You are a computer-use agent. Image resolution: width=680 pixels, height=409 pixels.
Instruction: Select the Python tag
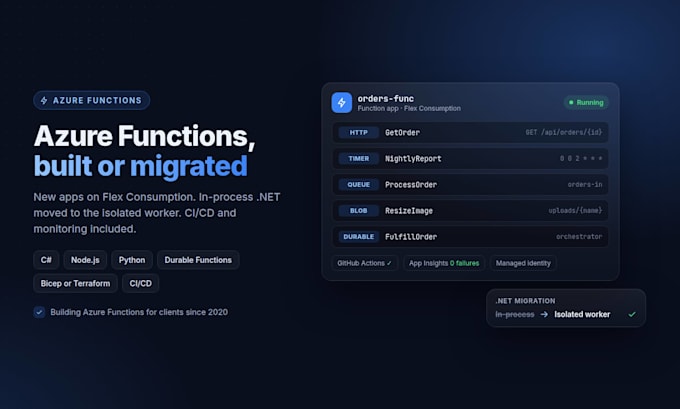pyautogui.click(x=132, y=260)
